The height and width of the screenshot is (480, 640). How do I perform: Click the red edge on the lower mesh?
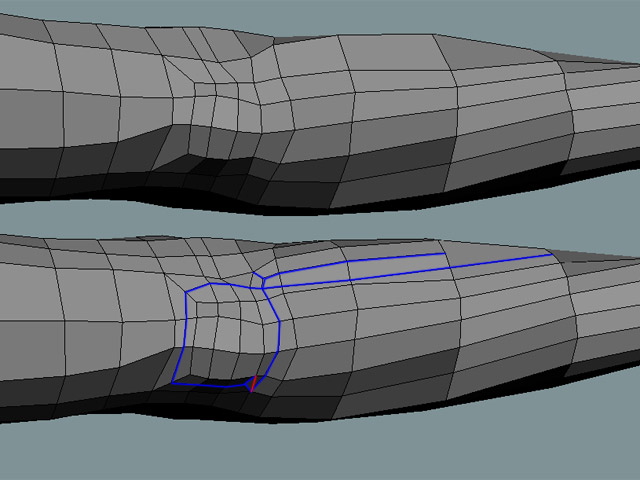point(253,383)
